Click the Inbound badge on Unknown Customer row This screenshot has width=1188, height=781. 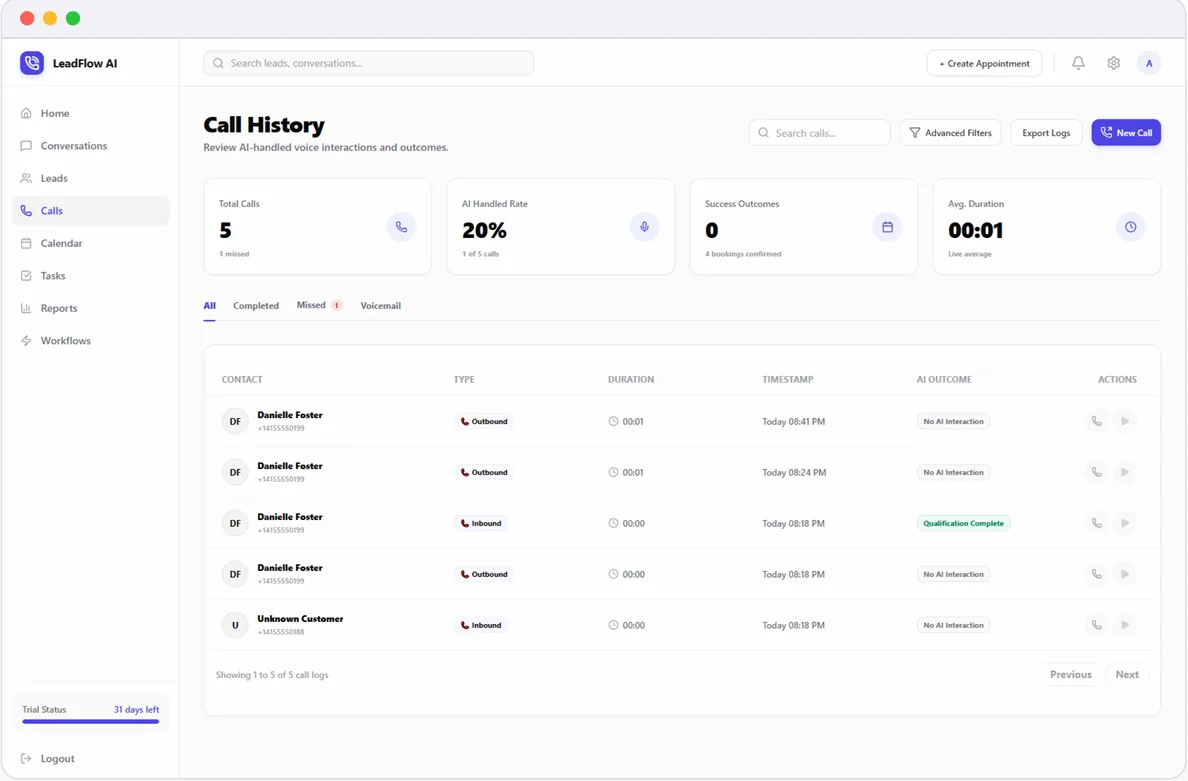pos(481,625)
